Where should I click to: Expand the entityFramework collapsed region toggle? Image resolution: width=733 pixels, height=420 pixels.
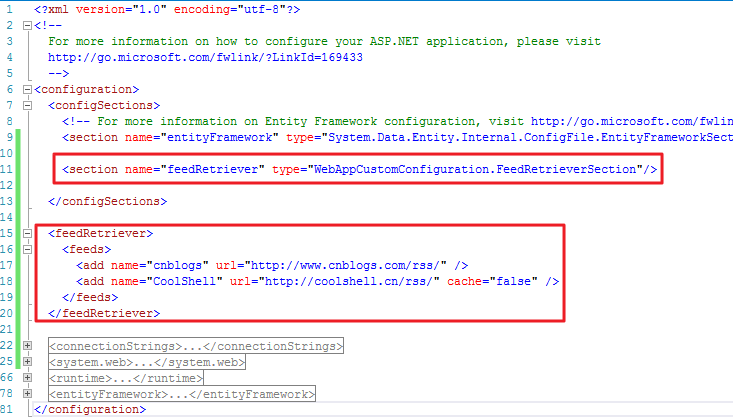pos(28,393)
